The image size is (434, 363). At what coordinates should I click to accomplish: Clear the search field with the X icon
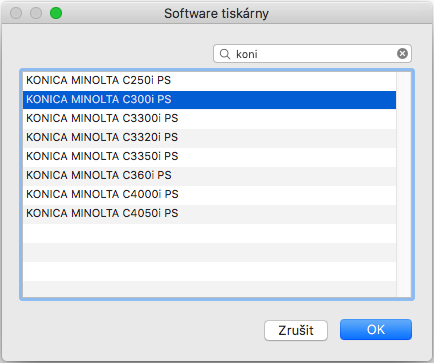[402, 54]
